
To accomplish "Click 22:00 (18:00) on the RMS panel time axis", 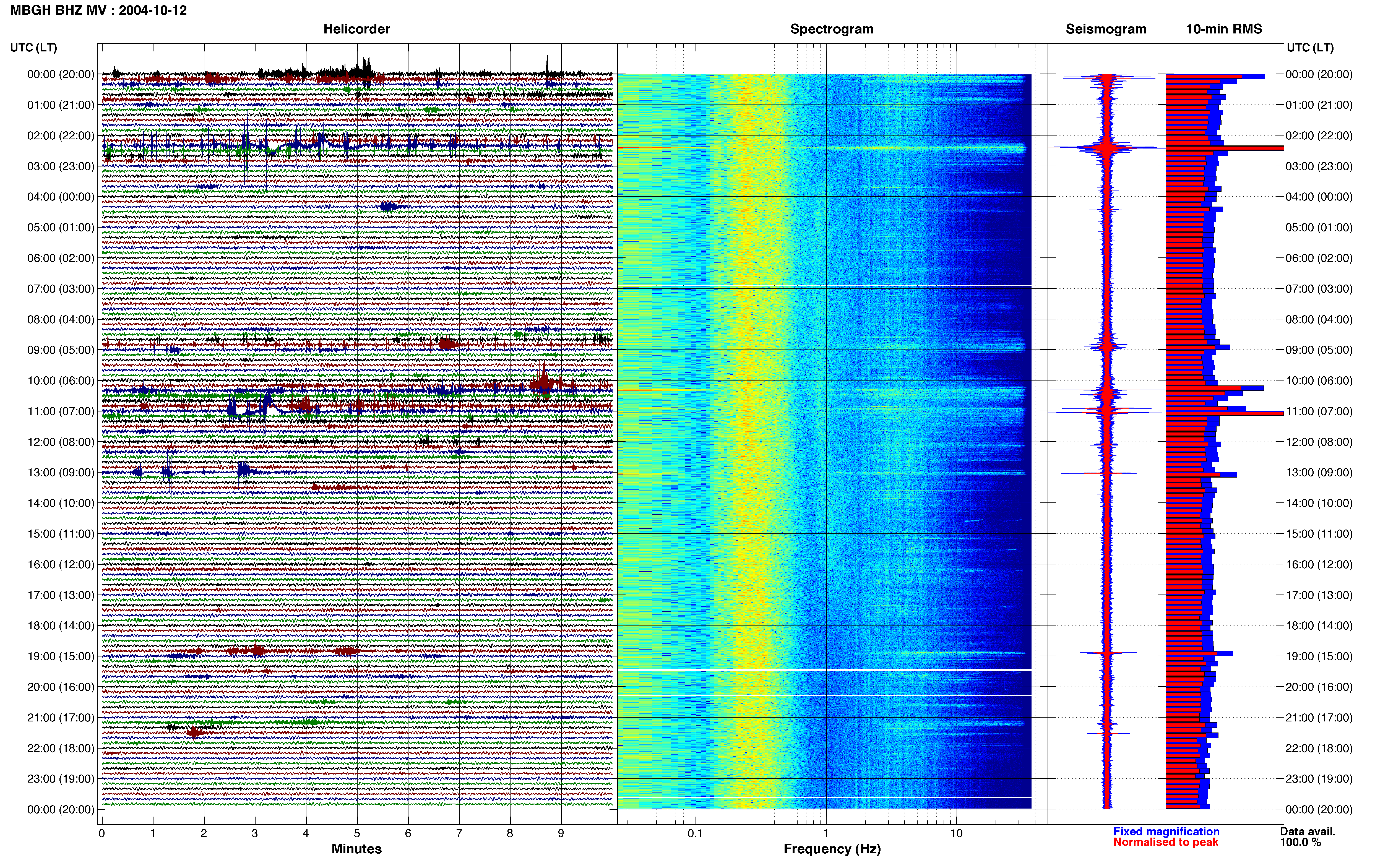I will point(1319,749).
